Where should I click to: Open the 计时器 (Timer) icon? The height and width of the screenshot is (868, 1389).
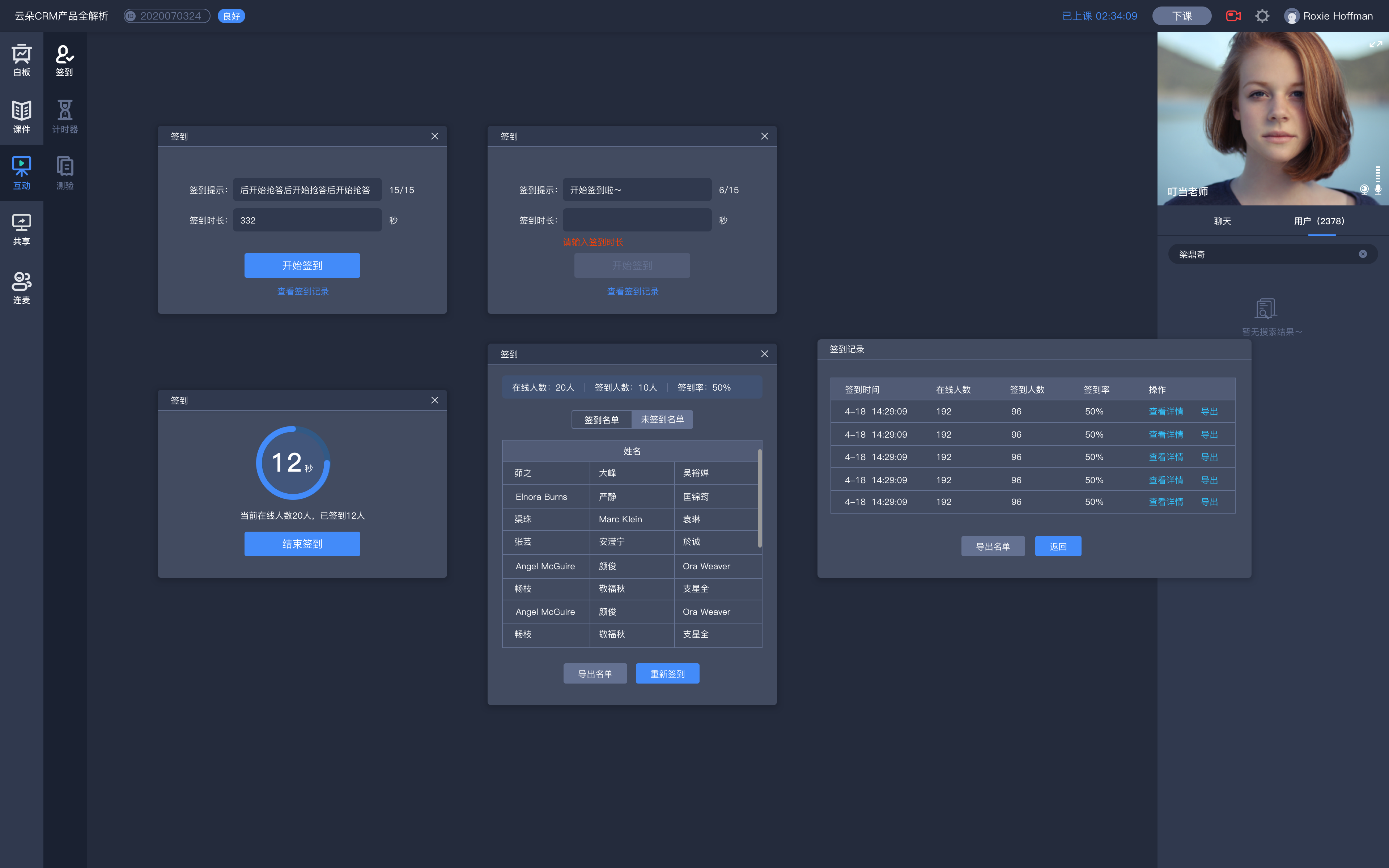point(65,115)
